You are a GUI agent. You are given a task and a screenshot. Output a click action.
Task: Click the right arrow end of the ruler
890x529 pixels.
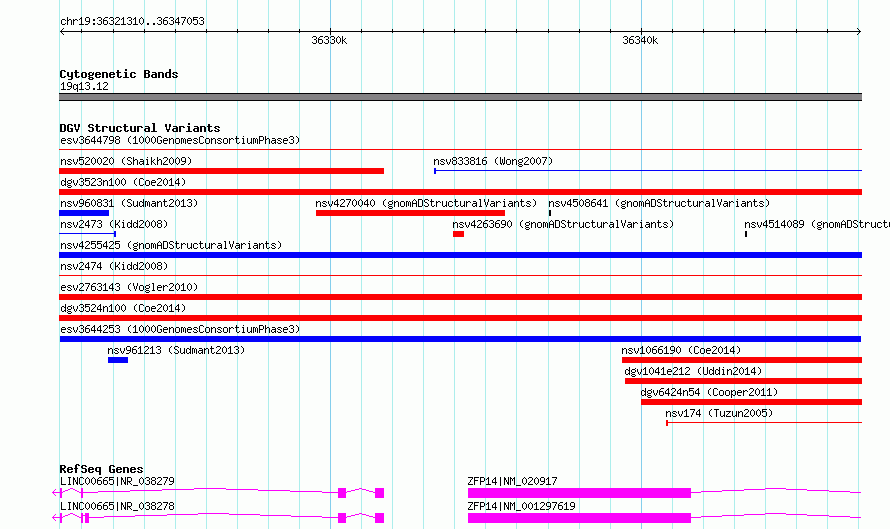tap(859, 32)
